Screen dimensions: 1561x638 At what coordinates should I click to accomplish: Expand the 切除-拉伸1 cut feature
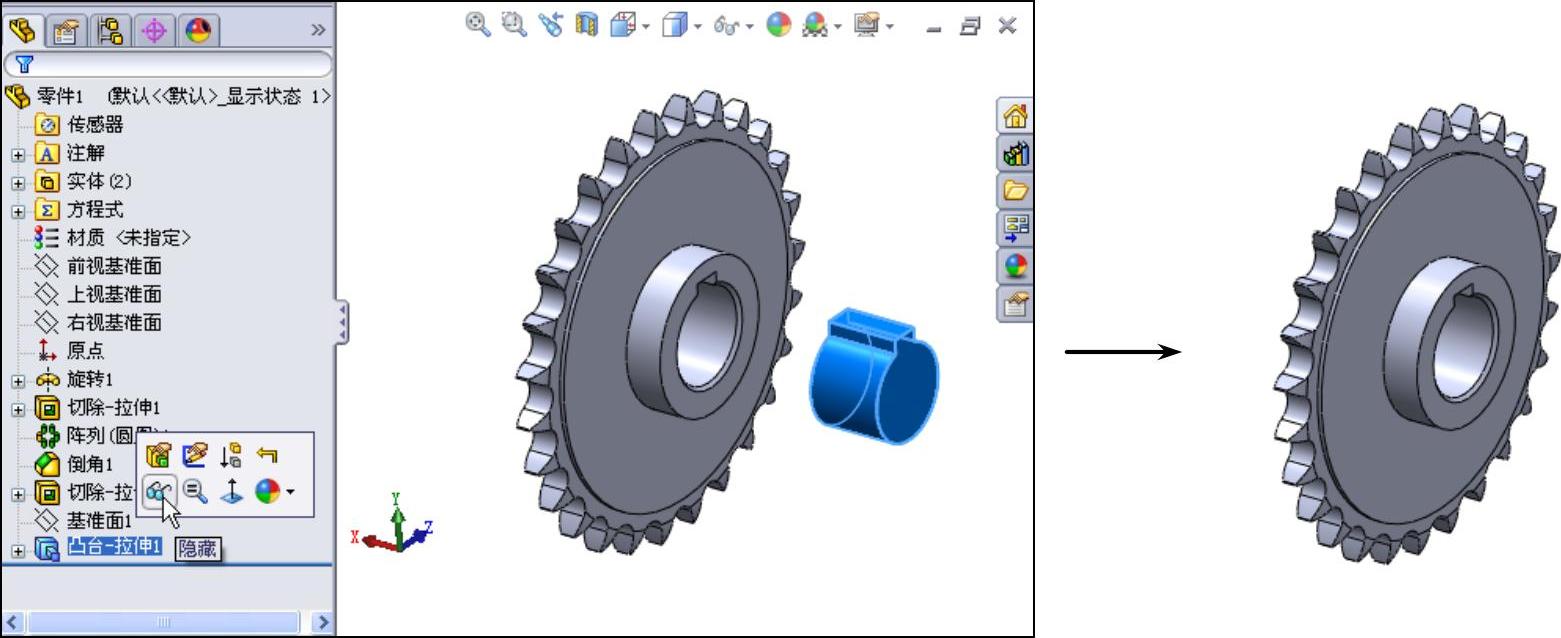point(17,409)
